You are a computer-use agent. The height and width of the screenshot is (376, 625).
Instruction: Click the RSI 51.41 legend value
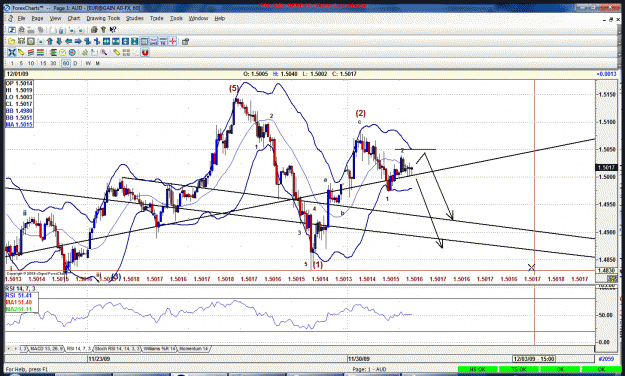click(x=19, y=295)
